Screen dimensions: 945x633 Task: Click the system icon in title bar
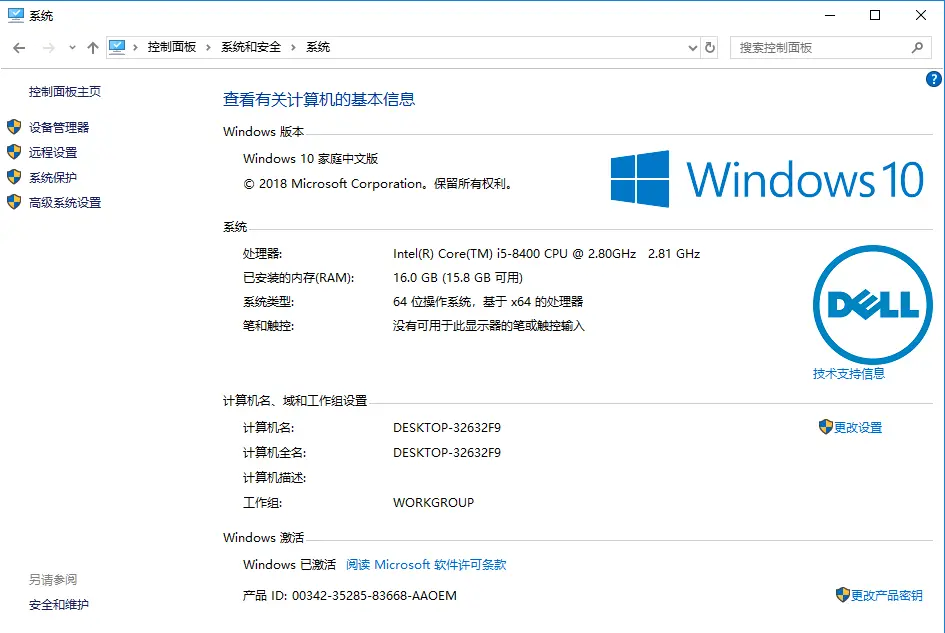[x=16, y=15]
